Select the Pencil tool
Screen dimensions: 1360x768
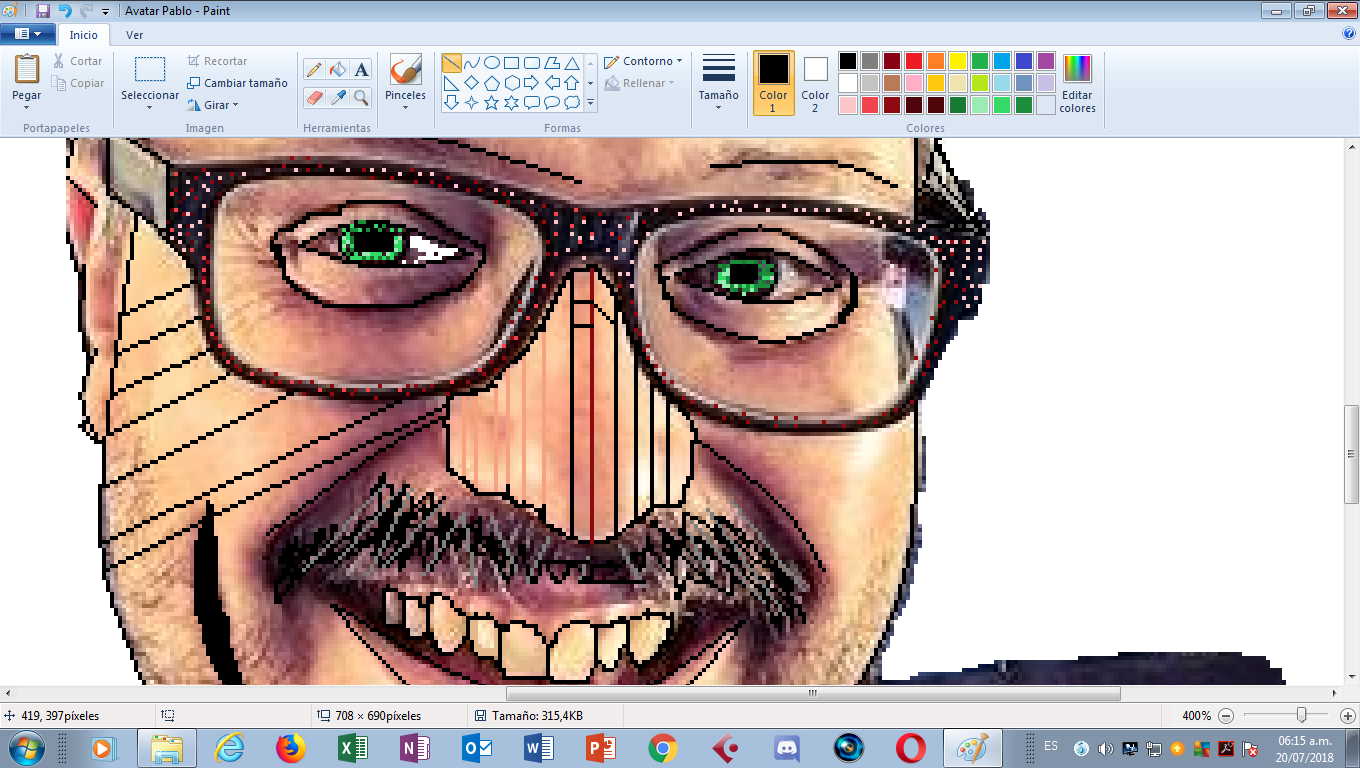(314, 70)
